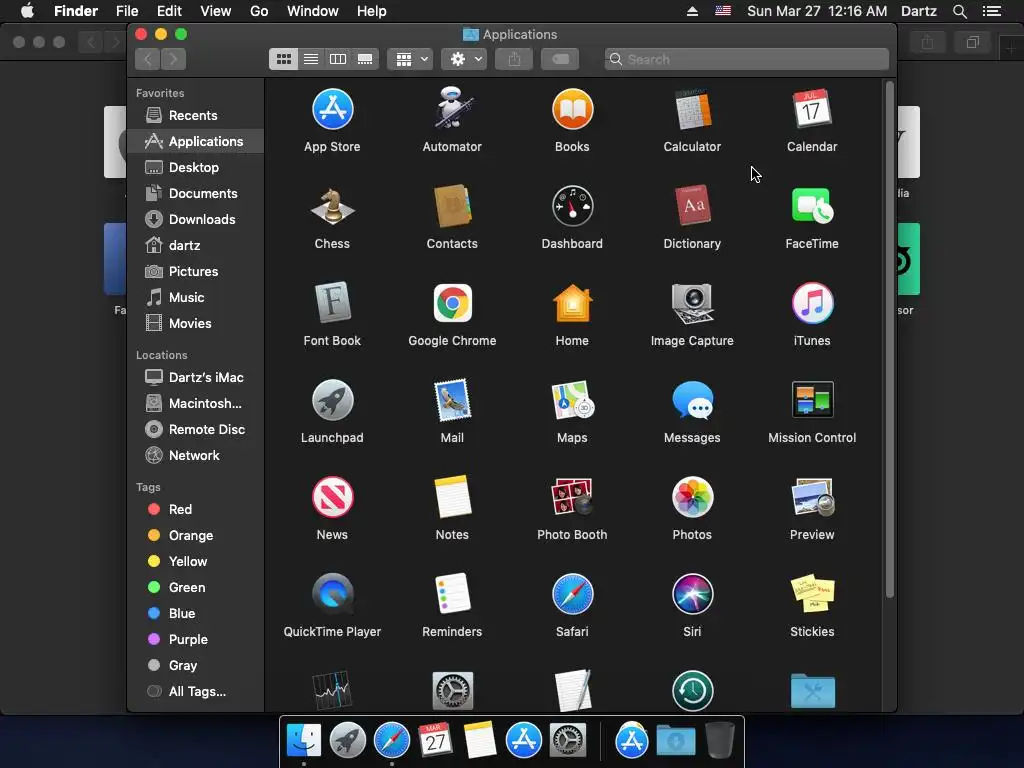Open Spotlight search in menu bar
The height and width of the screenshot is (768, 1024).
[959, 11]
